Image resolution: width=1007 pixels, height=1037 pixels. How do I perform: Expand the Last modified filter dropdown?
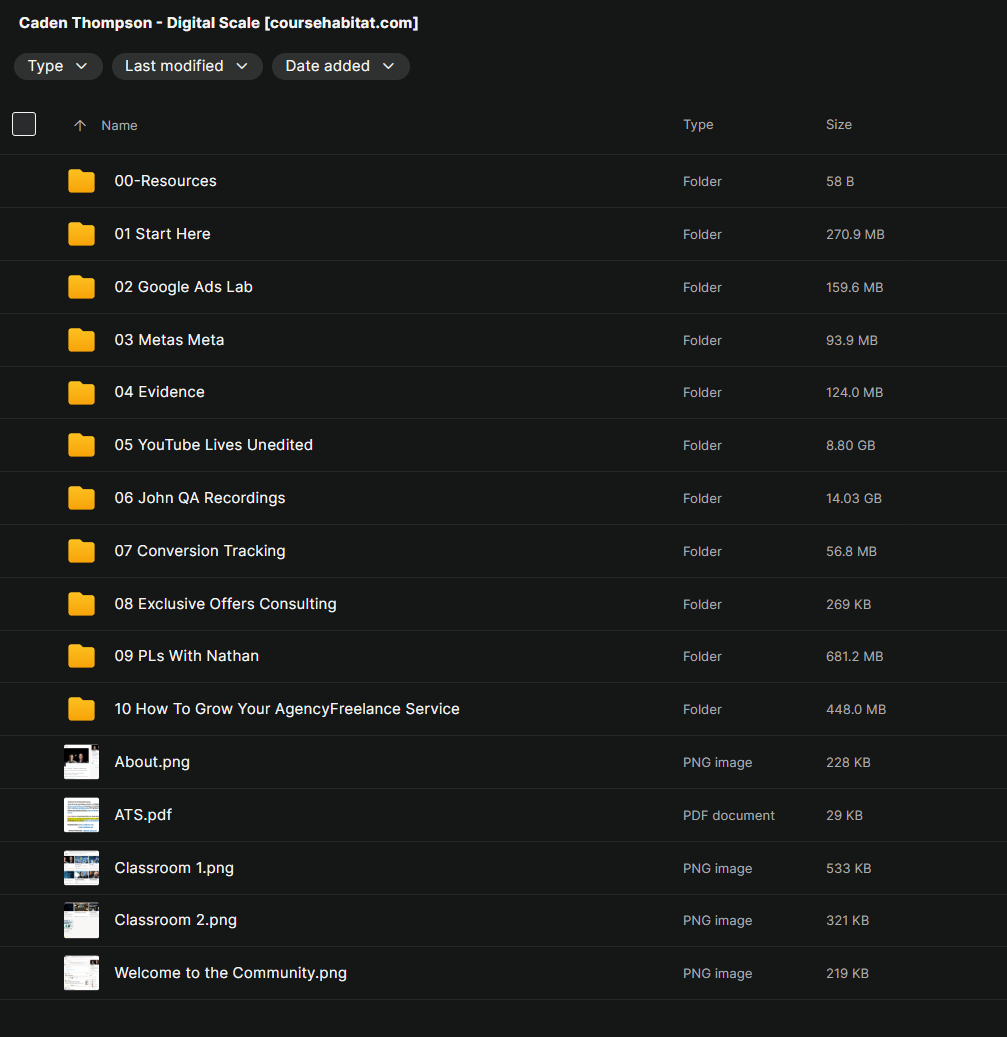187,66
